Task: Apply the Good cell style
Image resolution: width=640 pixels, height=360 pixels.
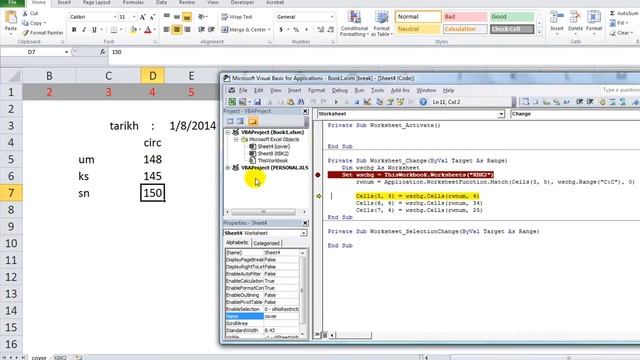Action: pos(511,17)
